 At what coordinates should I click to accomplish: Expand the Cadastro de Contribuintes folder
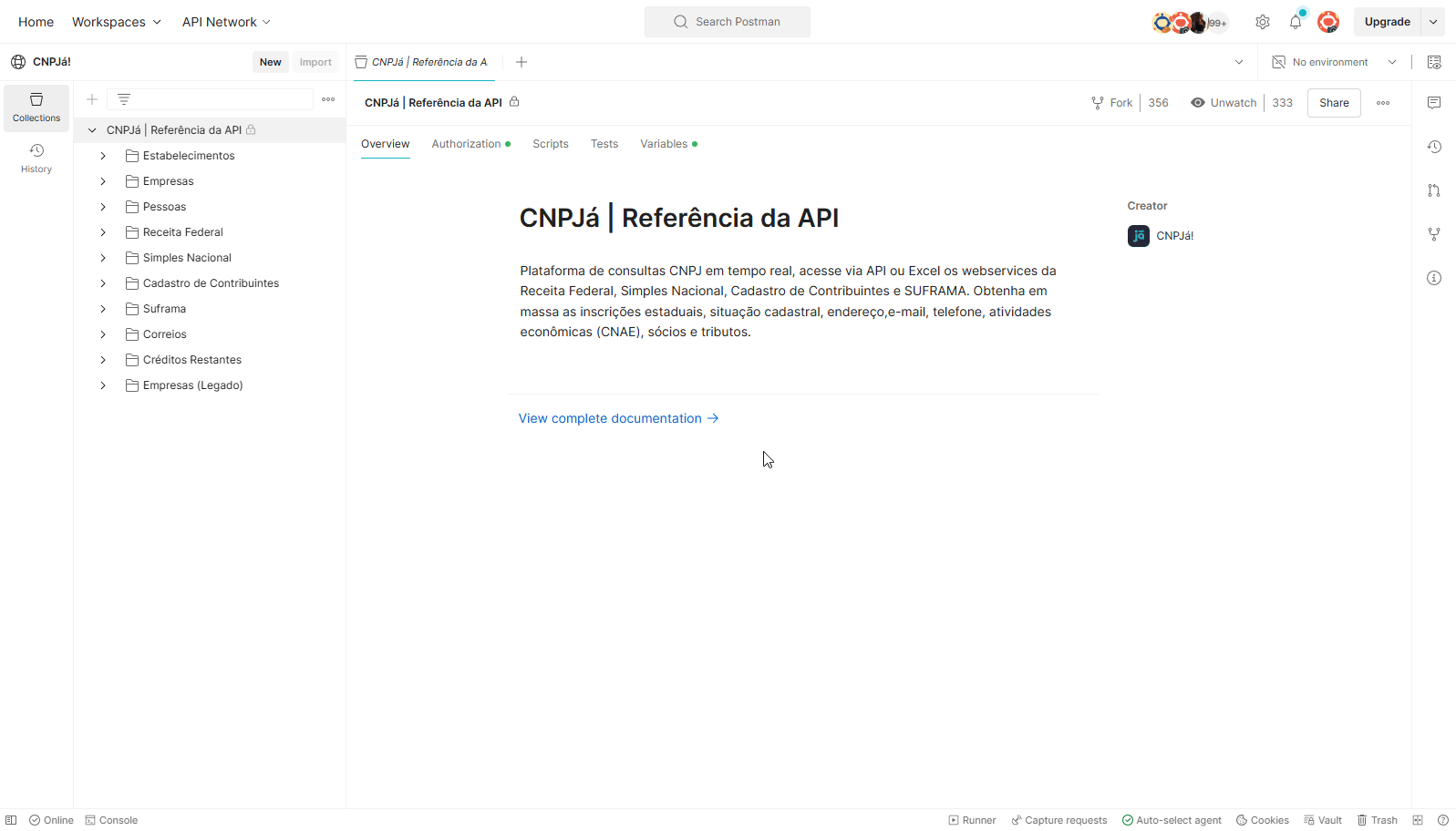coord(103,283)
